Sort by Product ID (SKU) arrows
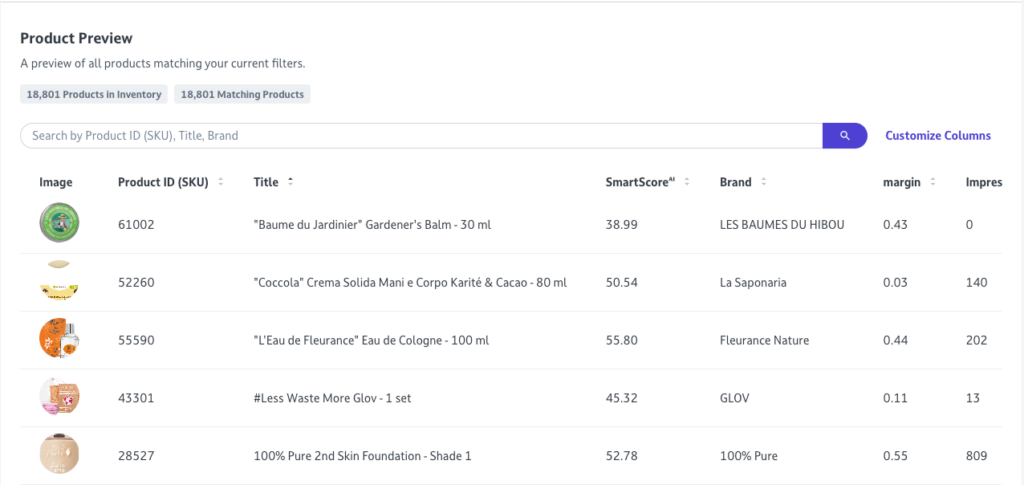The image size is (1024, 485). pyautogui.click(x=220, y=182)
